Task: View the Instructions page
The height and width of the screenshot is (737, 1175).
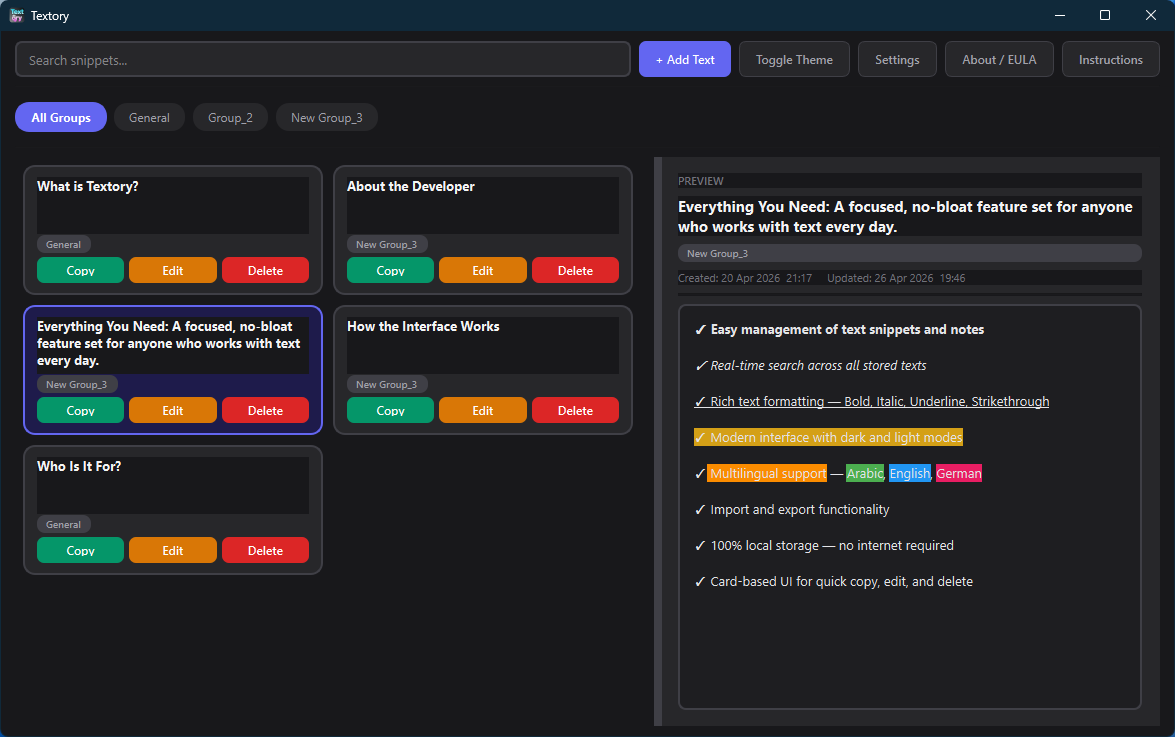Action: pos(1110,59)
